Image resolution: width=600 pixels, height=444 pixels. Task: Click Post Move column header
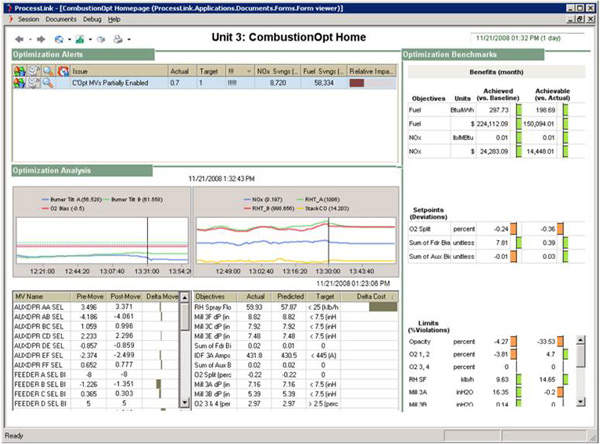125,296
